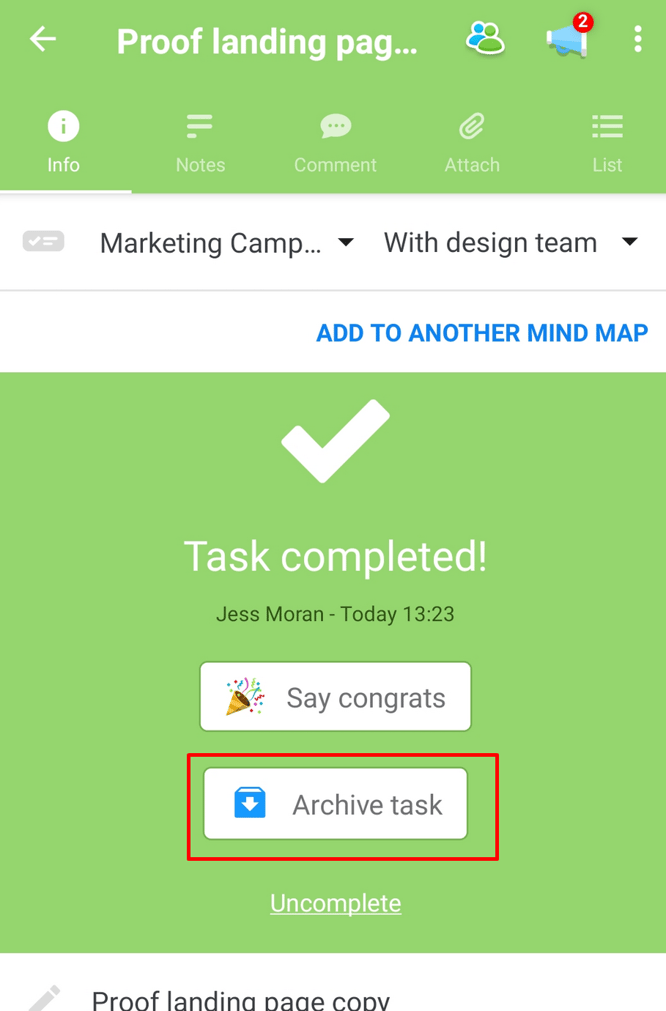Open the With design team section dropdown
Viewport: 666px width, 1011px height.
(631, 242)
